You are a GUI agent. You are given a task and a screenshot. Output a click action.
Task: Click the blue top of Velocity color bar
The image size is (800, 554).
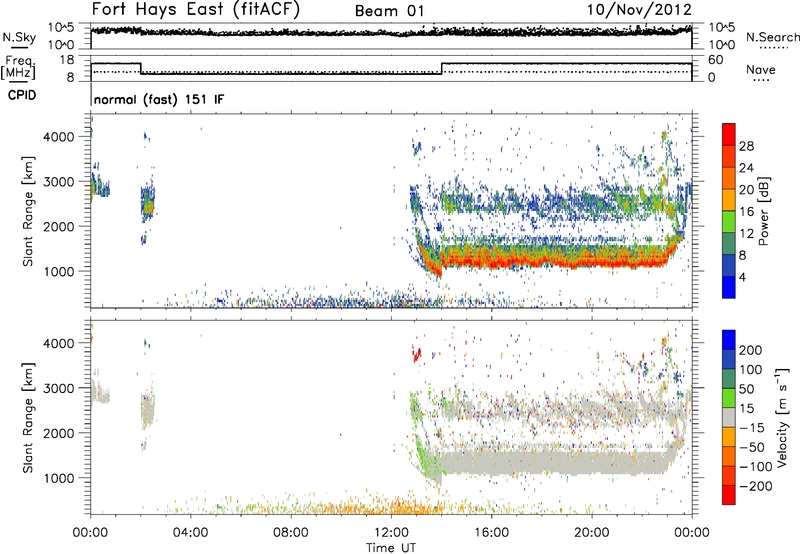coord(729,340)
